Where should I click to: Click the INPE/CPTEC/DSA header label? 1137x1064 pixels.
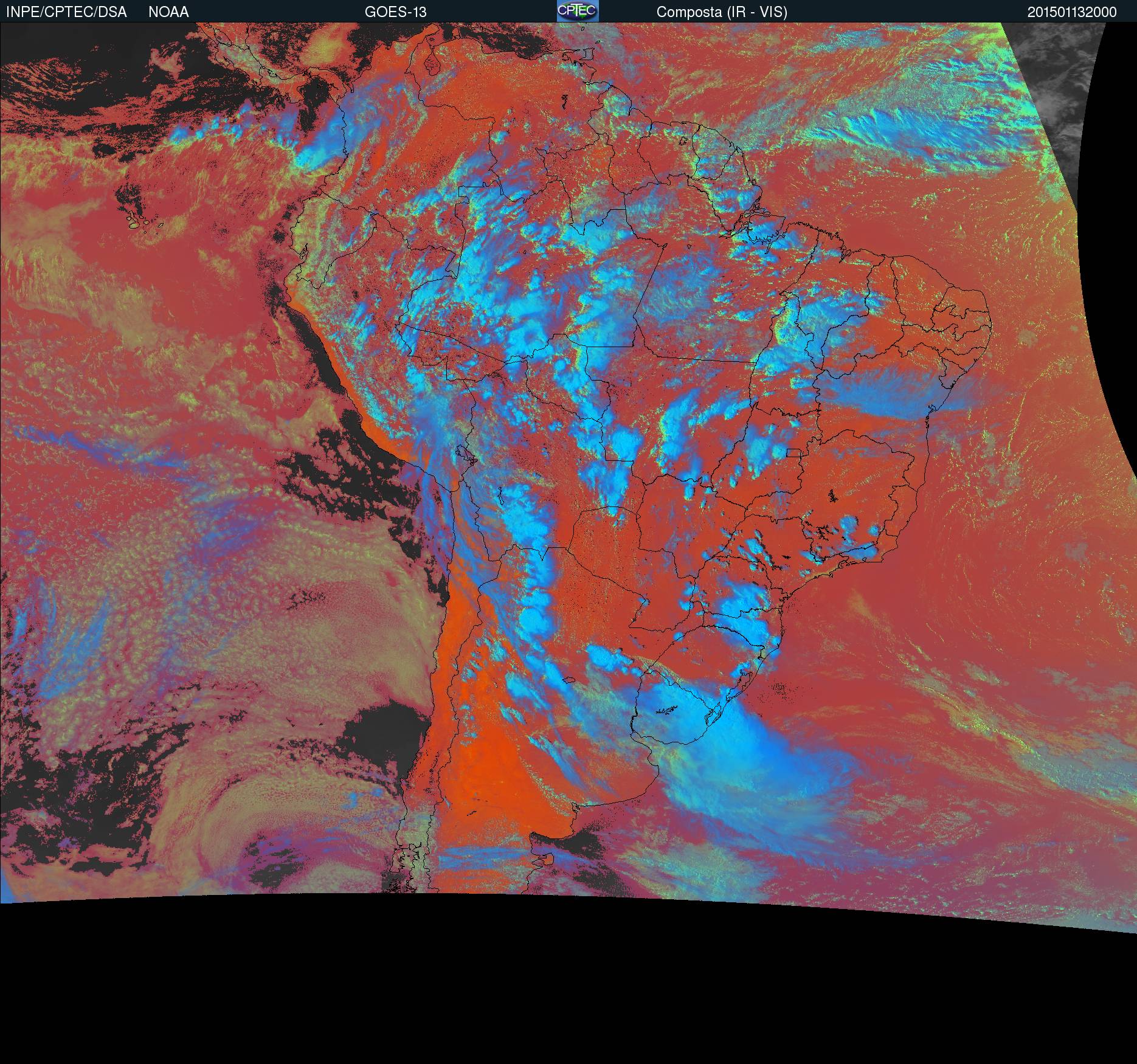66,12
